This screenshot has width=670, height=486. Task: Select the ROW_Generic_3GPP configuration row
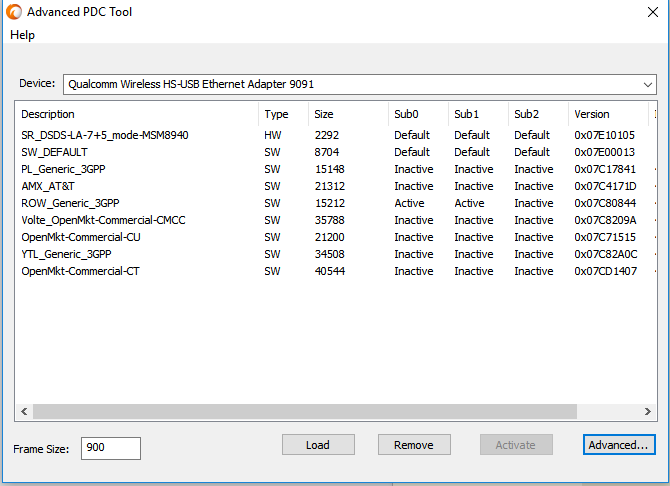coord(336,203)
